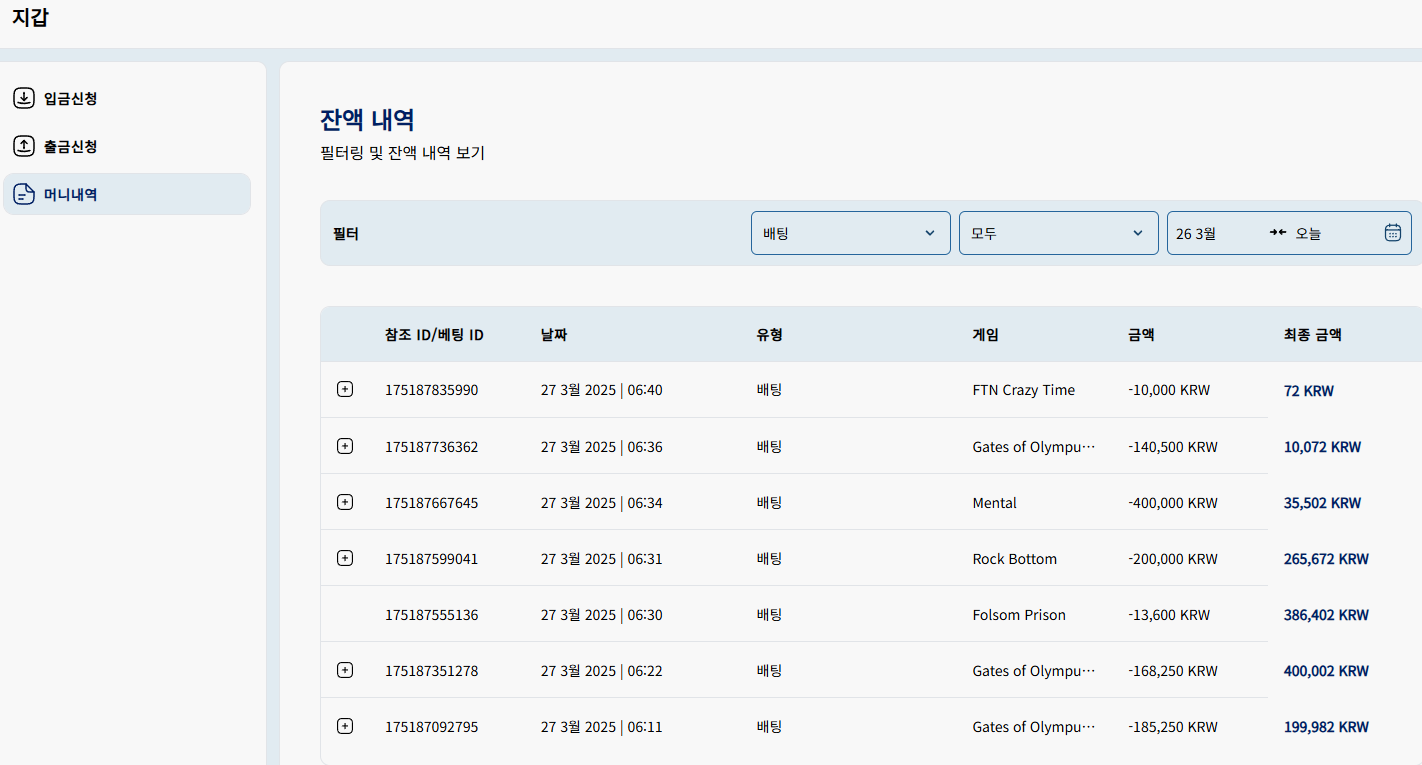Click the -185,250 KRW amount
The image size is (1422, 765).
(x=1173, y=727)
